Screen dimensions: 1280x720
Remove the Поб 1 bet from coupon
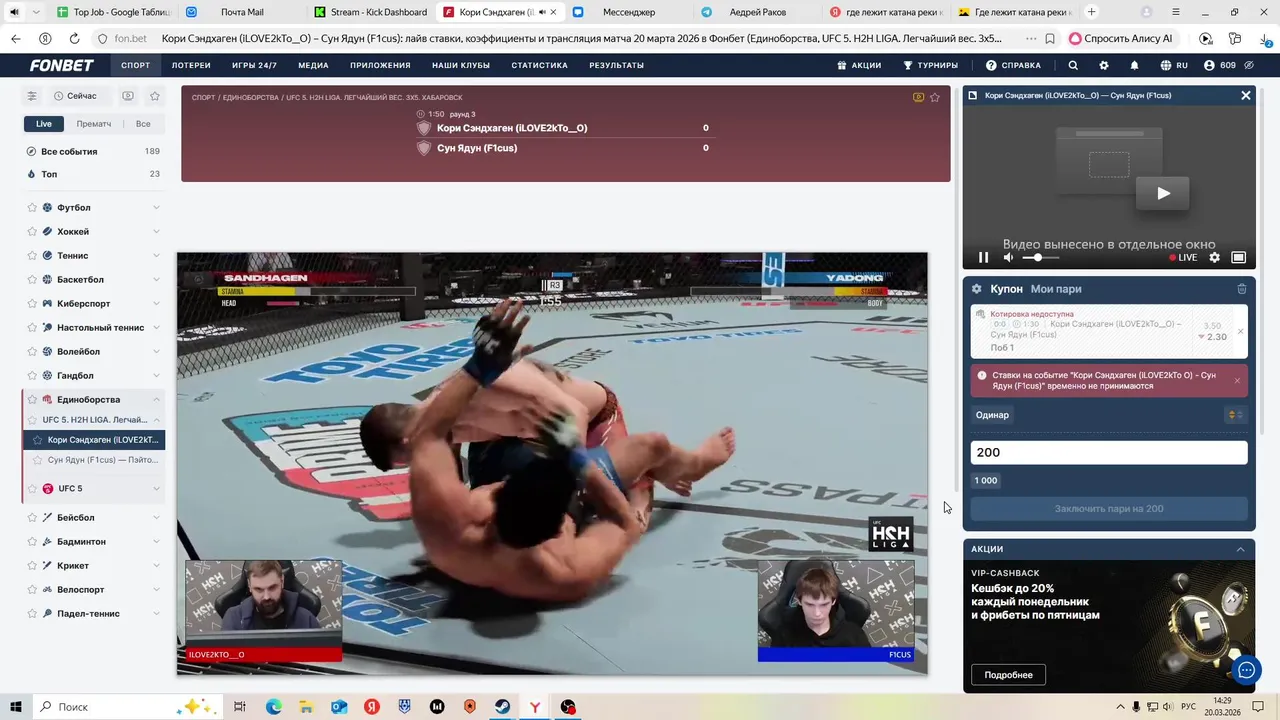tap(1241, 331)
